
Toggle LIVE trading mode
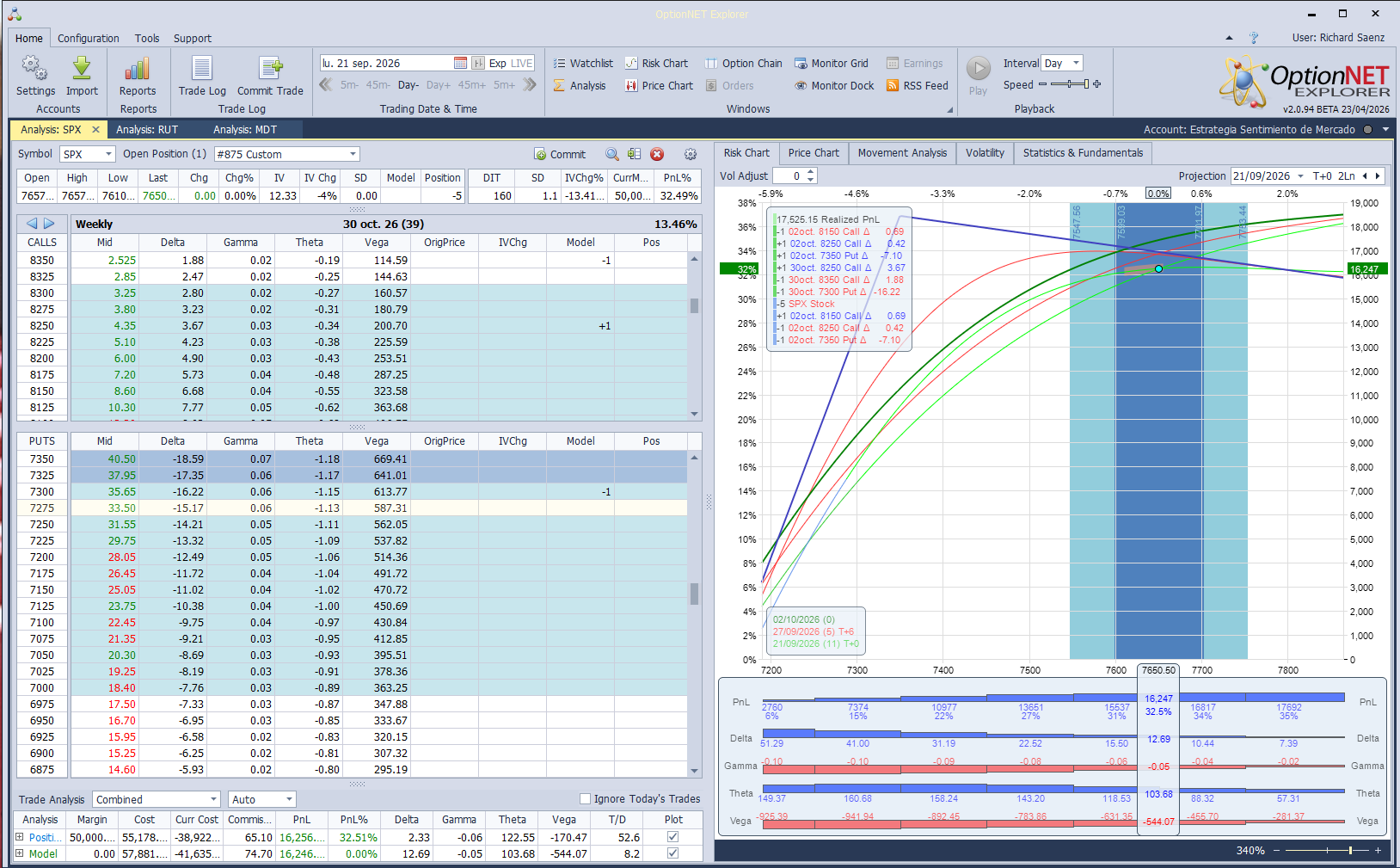pos(522,63)
